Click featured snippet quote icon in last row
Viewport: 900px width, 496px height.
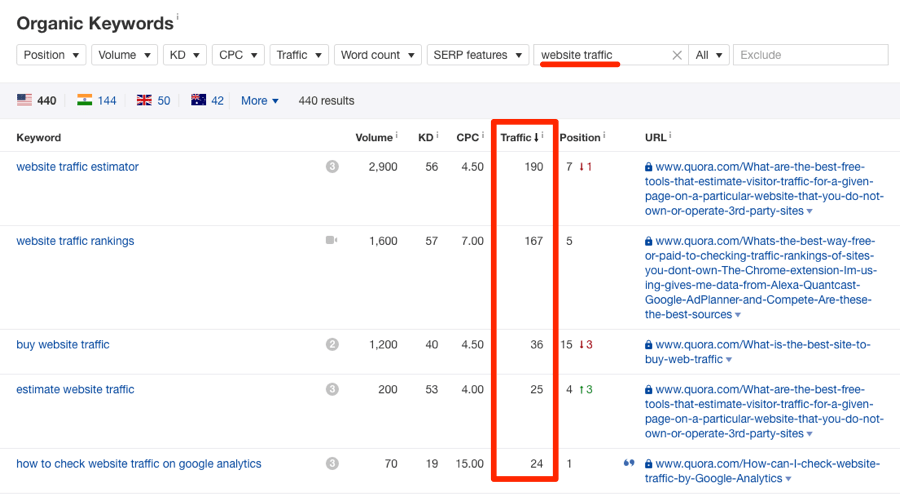[629, 463]
